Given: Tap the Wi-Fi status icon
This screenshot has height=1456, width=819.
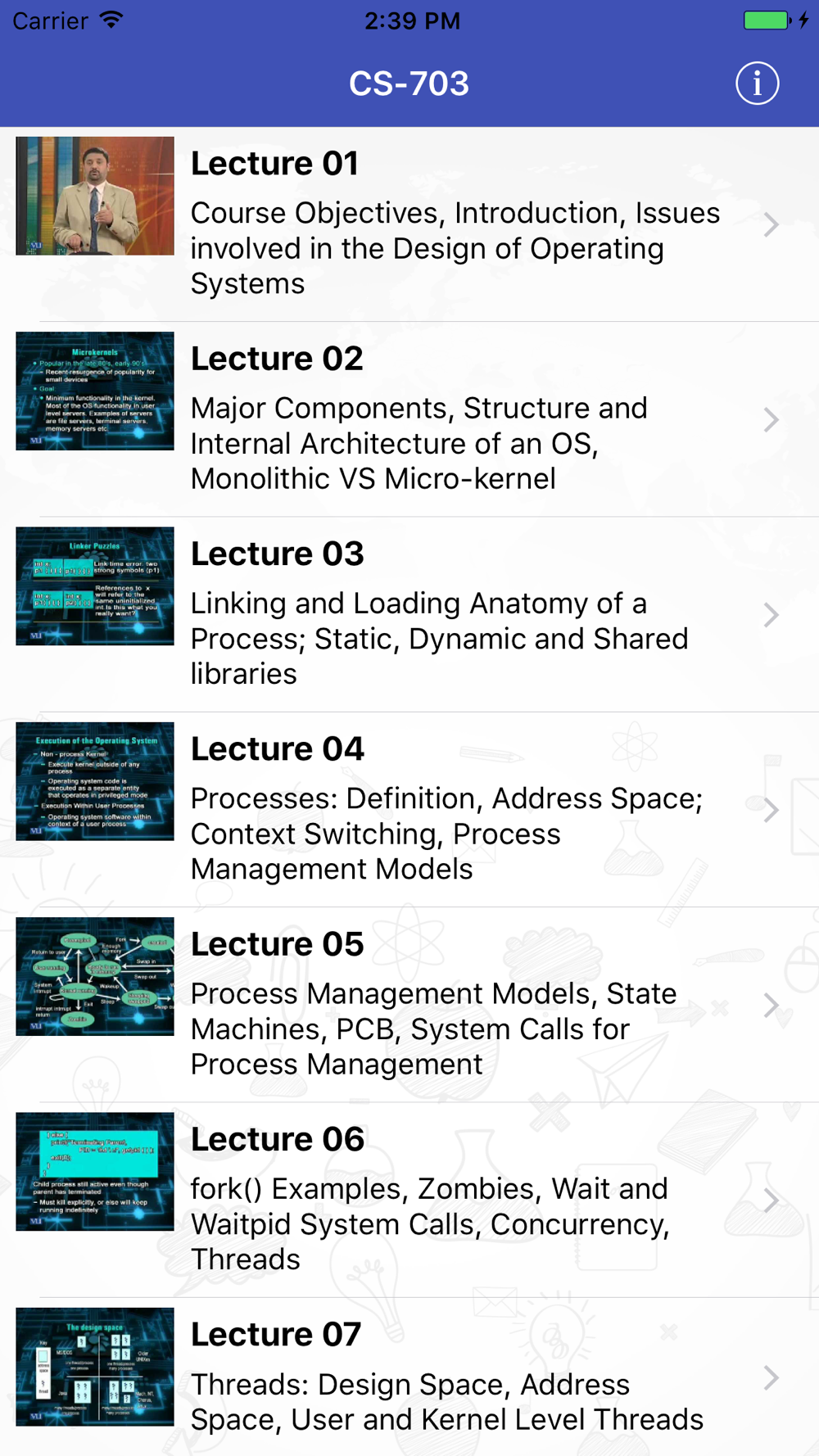Looking at the screenshot, I should (111, 20).
